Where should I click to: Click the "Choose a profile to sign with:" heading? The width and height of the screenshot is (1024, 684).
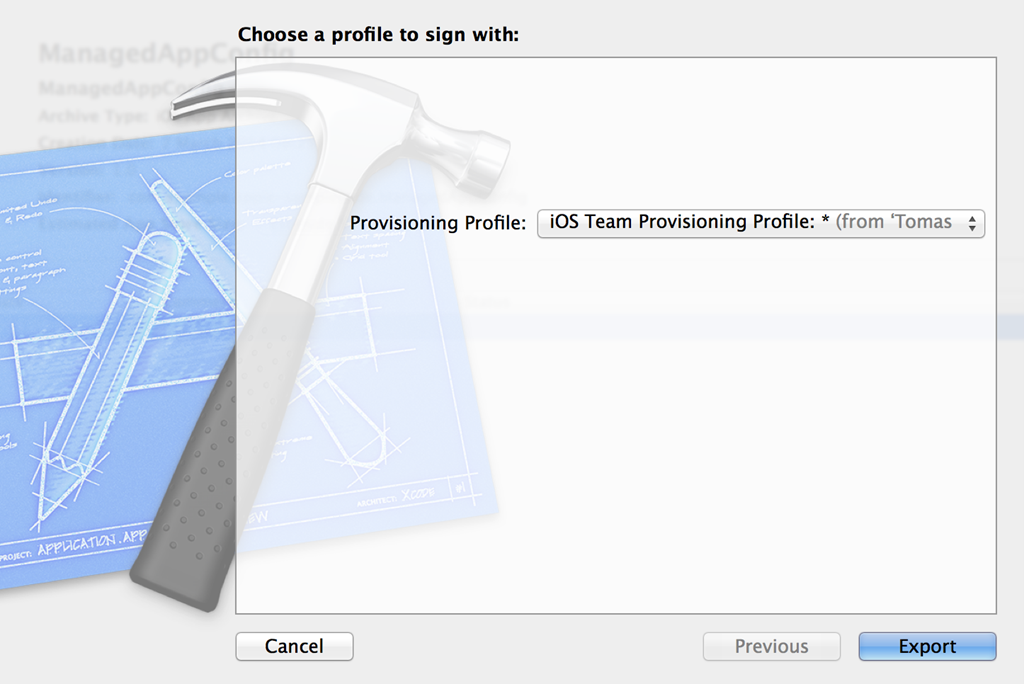point(378,35)
